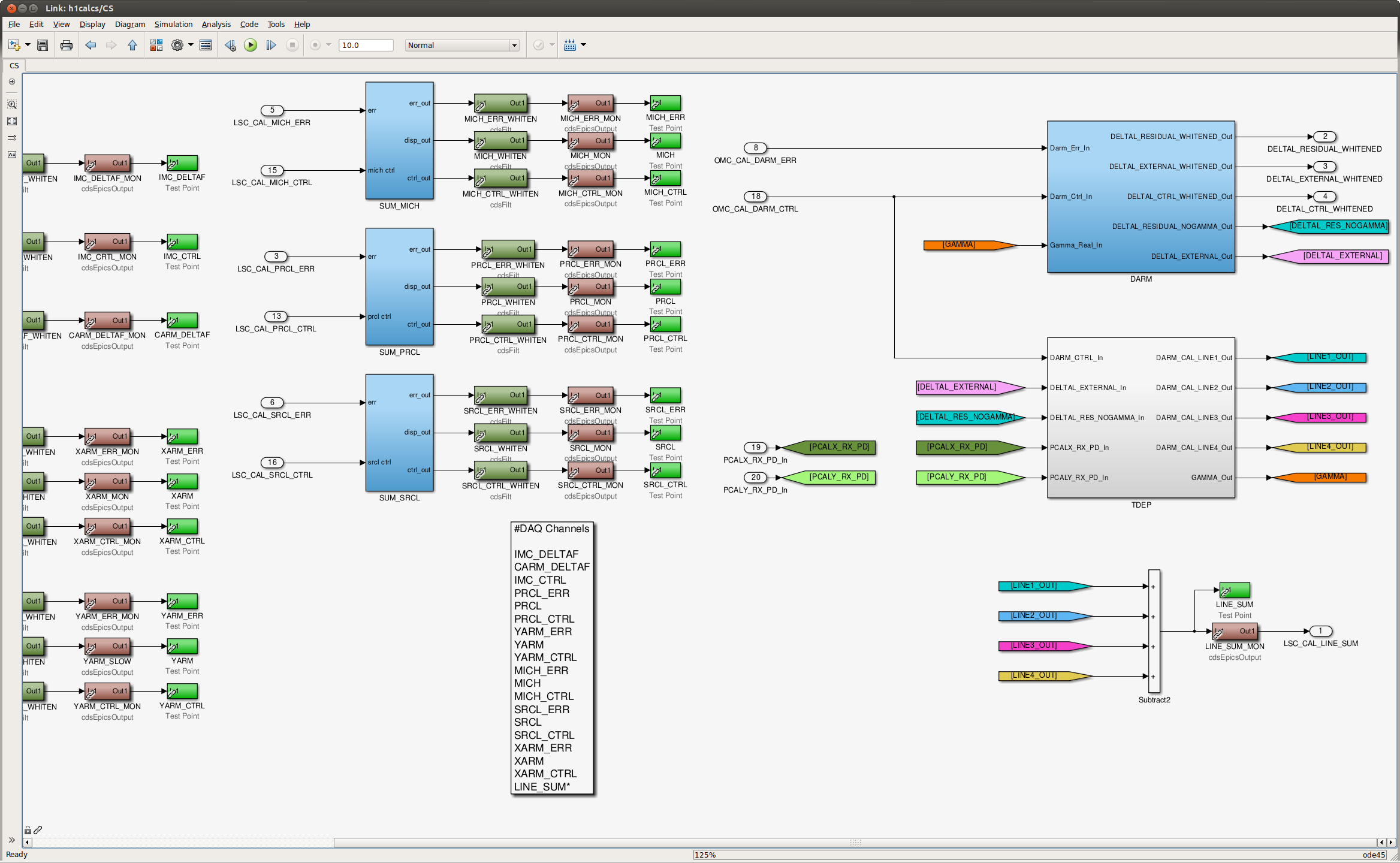1400x863 pixels.
Task: Open the Normal simulation mode dropdown
Action: [462, 45]
